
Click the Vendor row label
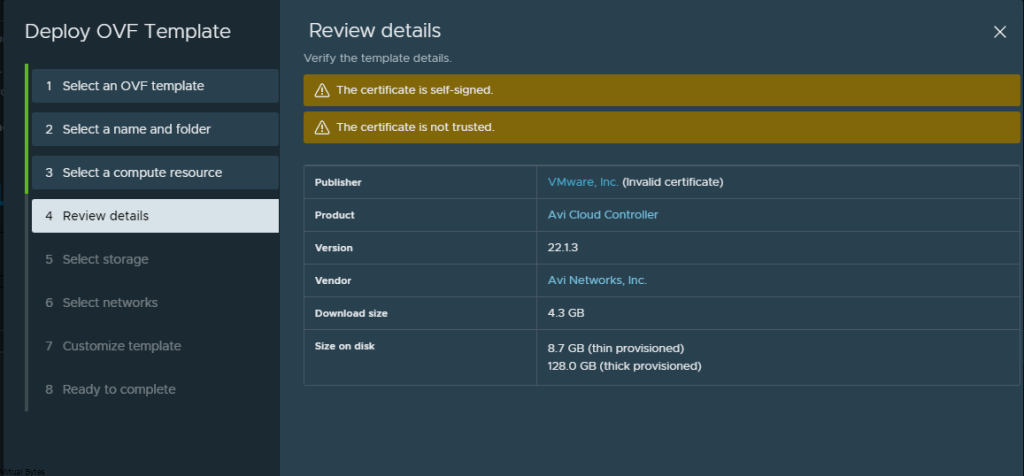pyautogui.click(x=333, y=280)
